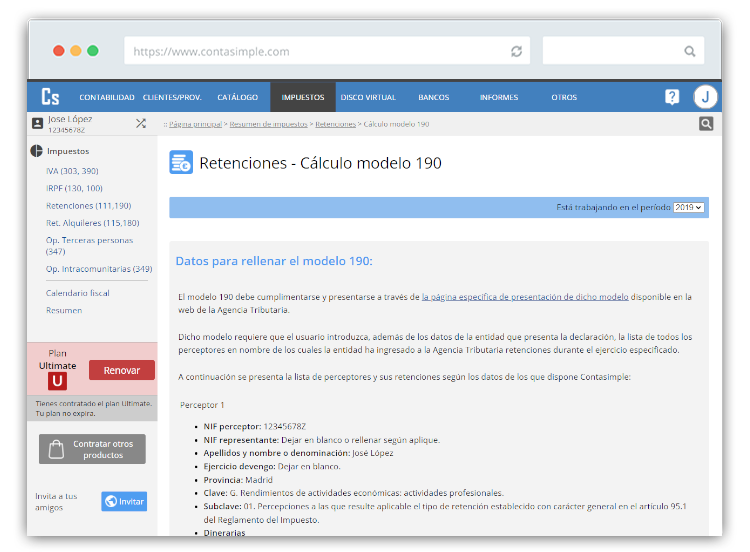The width and height of the screenshot is (750, 552).
Task: Collapse the Impuestos sidebar section
Action: coord(38,152)
